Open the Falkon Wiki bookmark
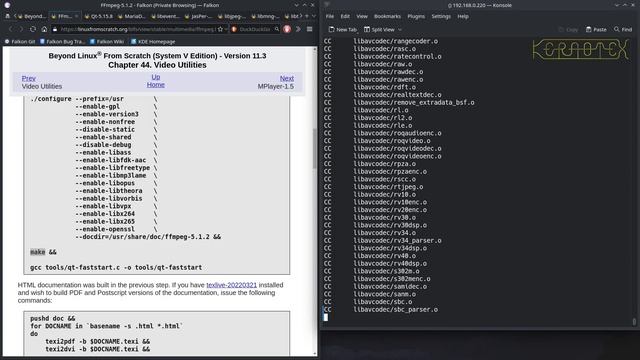 coord(107,42)
